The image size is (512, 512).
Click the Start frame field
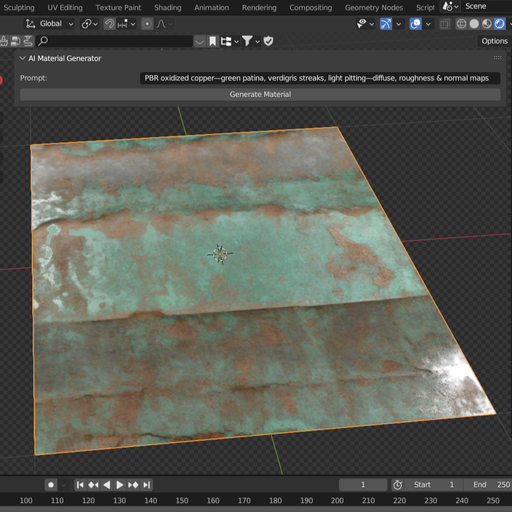tap(434, 485)
